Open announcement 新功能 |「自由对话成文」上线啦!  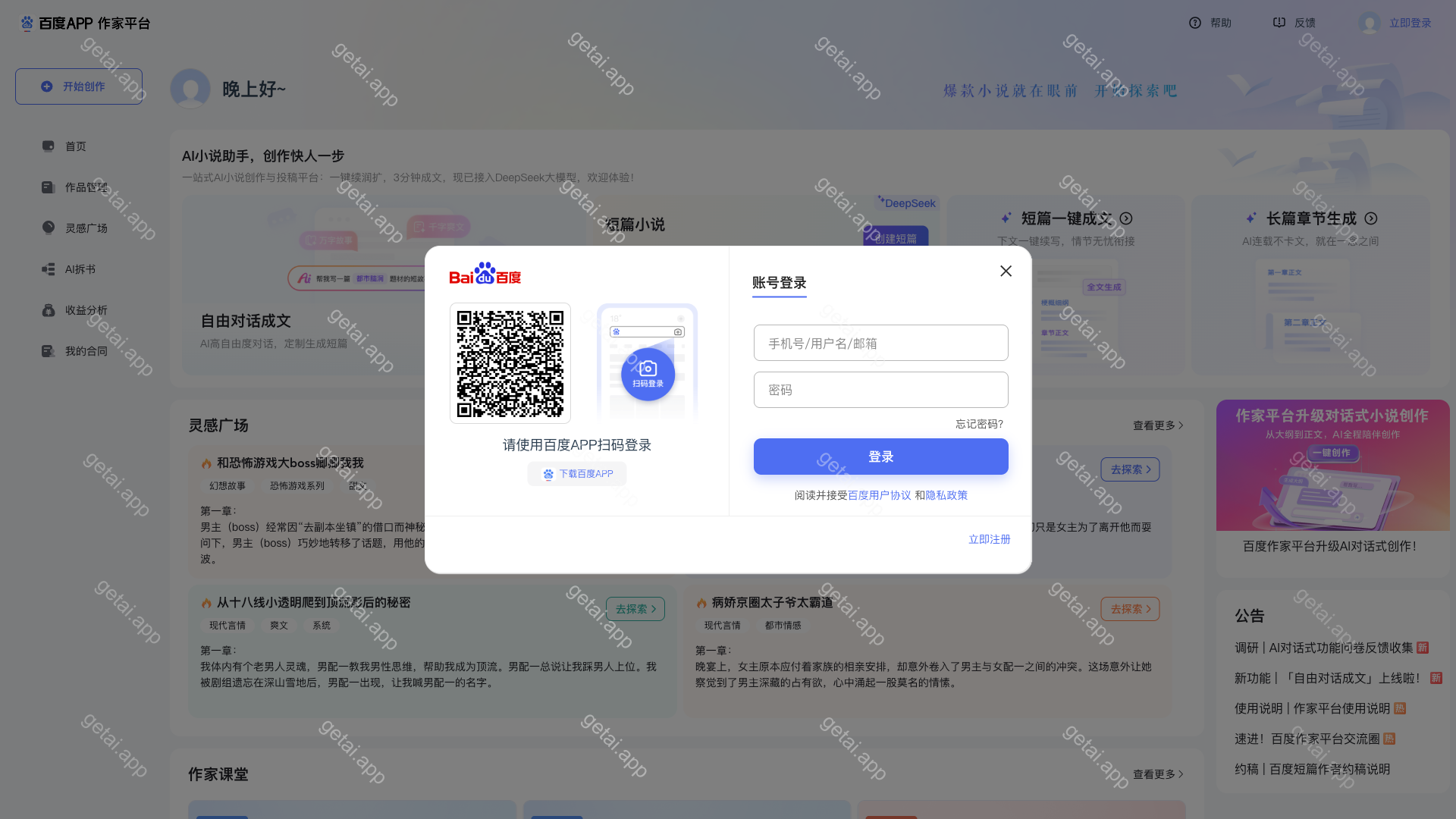1338,678
